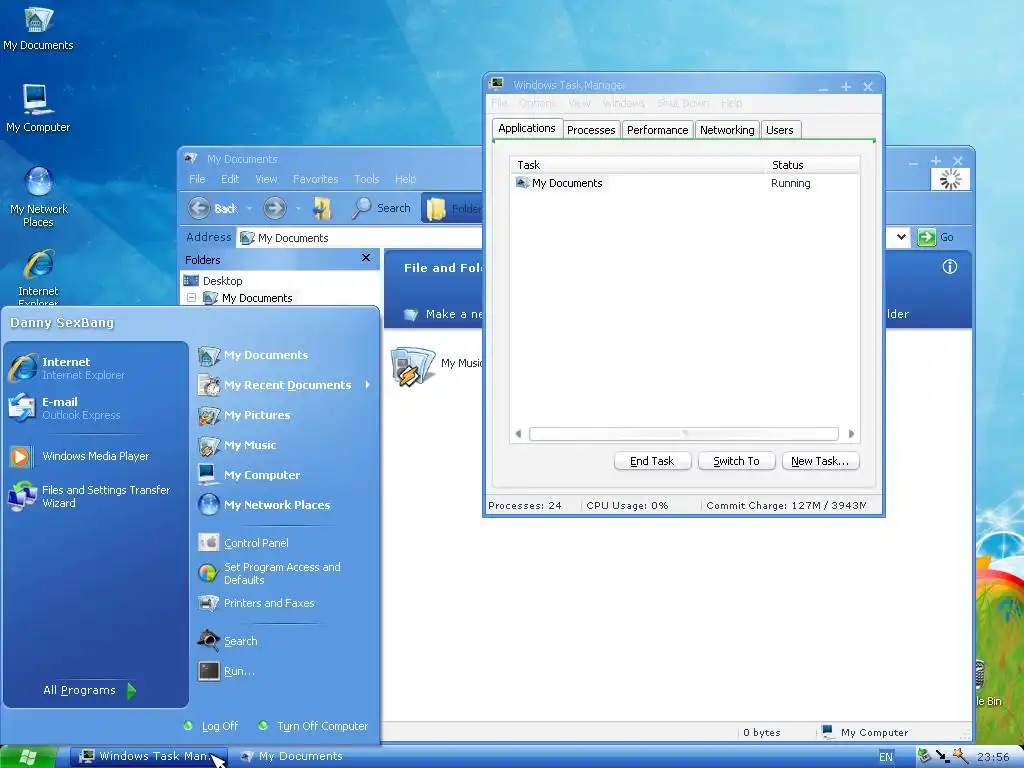
Task: Open File menu in My Documents window
Action: pyautogui.click(x=197, y=179)
